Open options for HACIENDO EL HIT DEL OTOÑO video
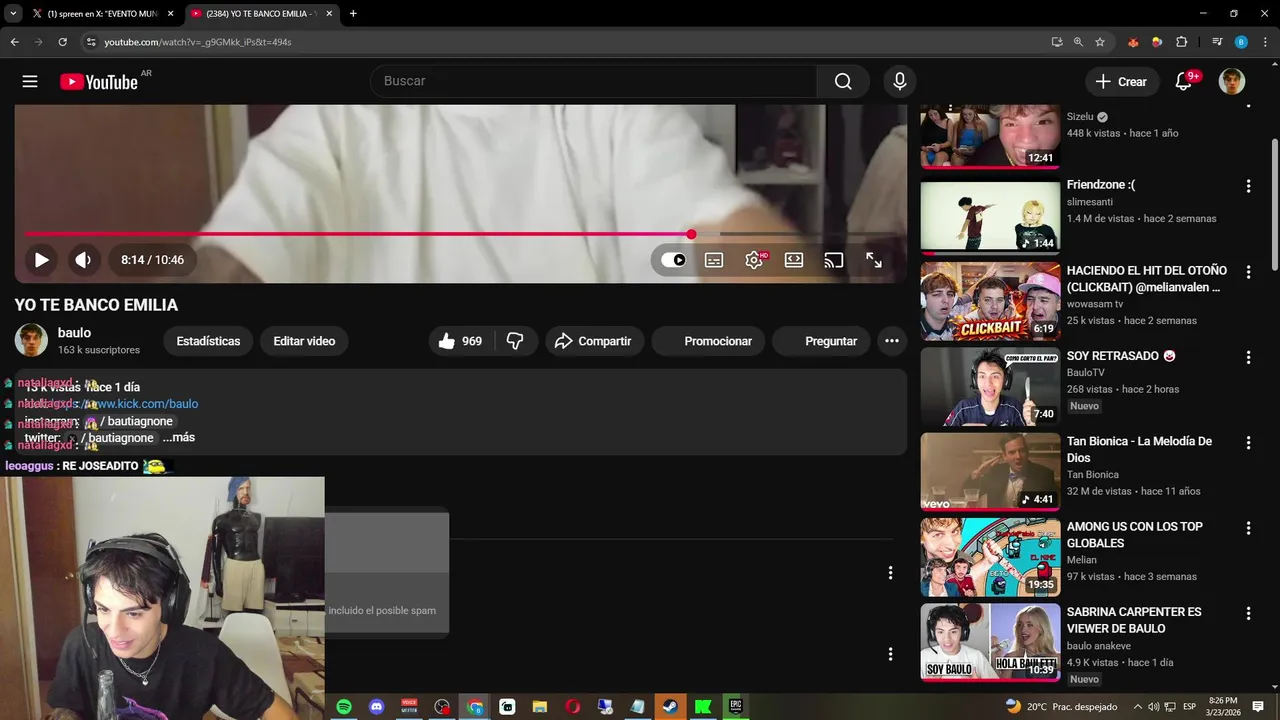The height and width of the screenshot is (720, 1280). tap(1248, 272)
